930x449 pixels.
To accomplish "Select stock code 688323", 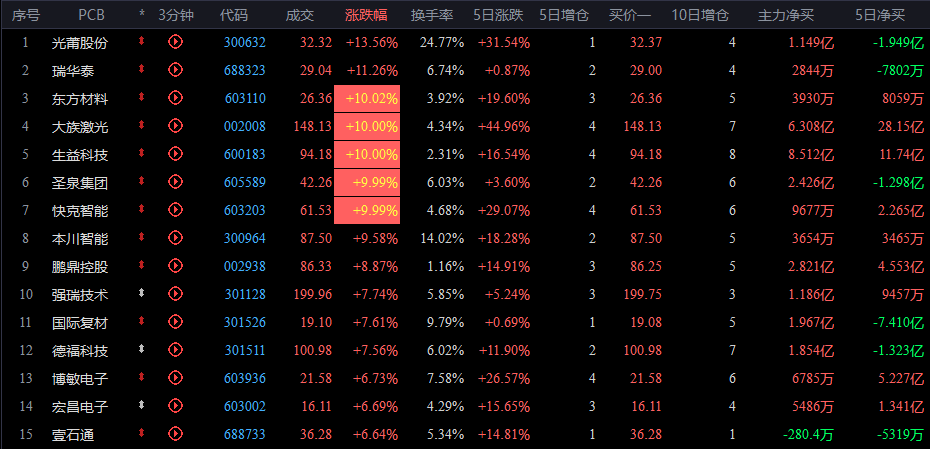I will click(x=245, y=71).
